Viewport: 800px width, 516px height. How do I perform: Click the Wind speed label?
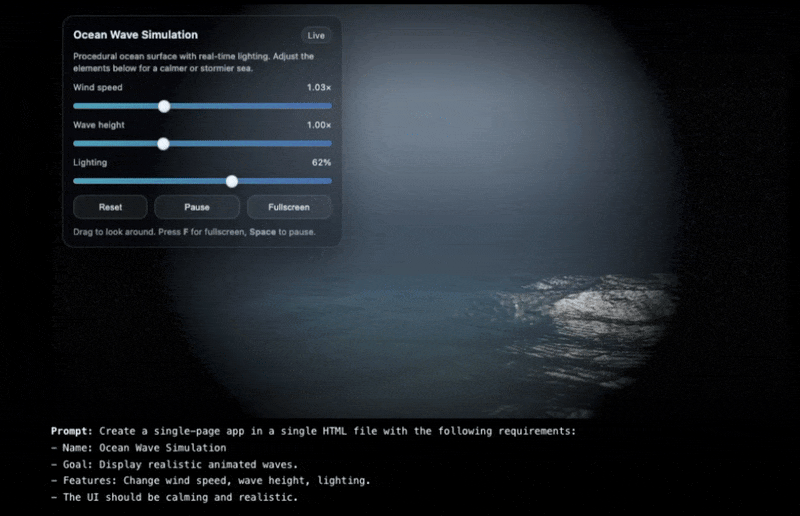(x=98, y=88)
